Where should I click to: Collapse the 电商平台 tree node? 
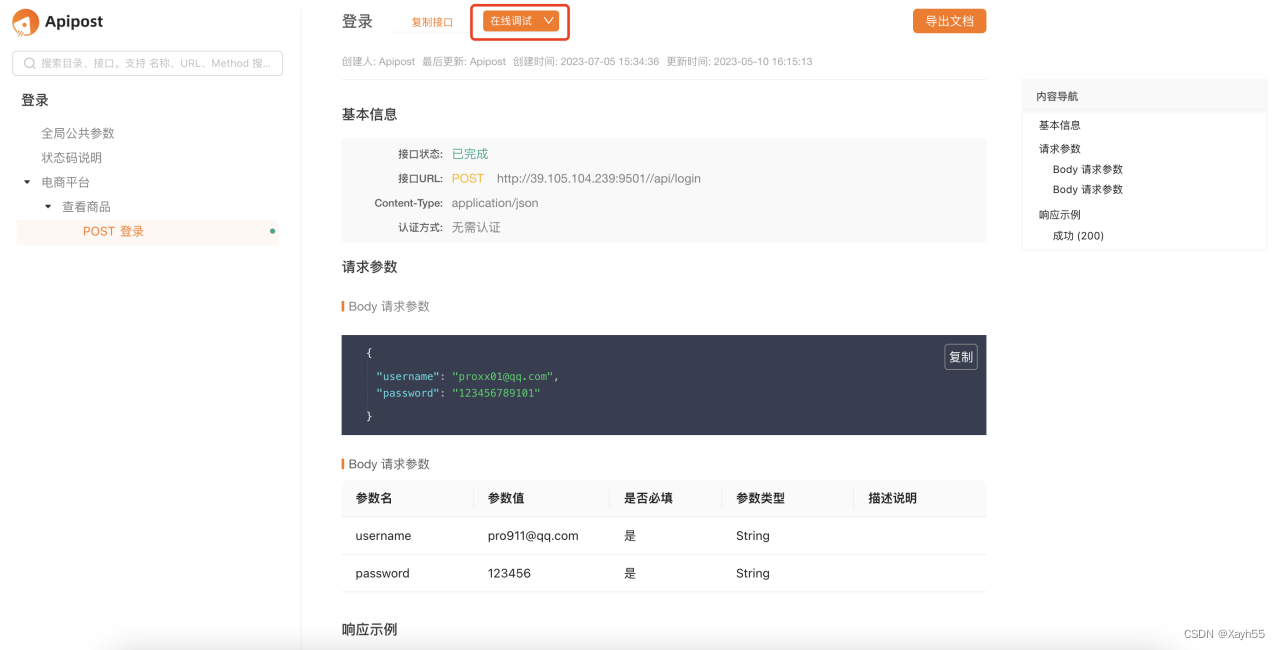coord(25,181)
